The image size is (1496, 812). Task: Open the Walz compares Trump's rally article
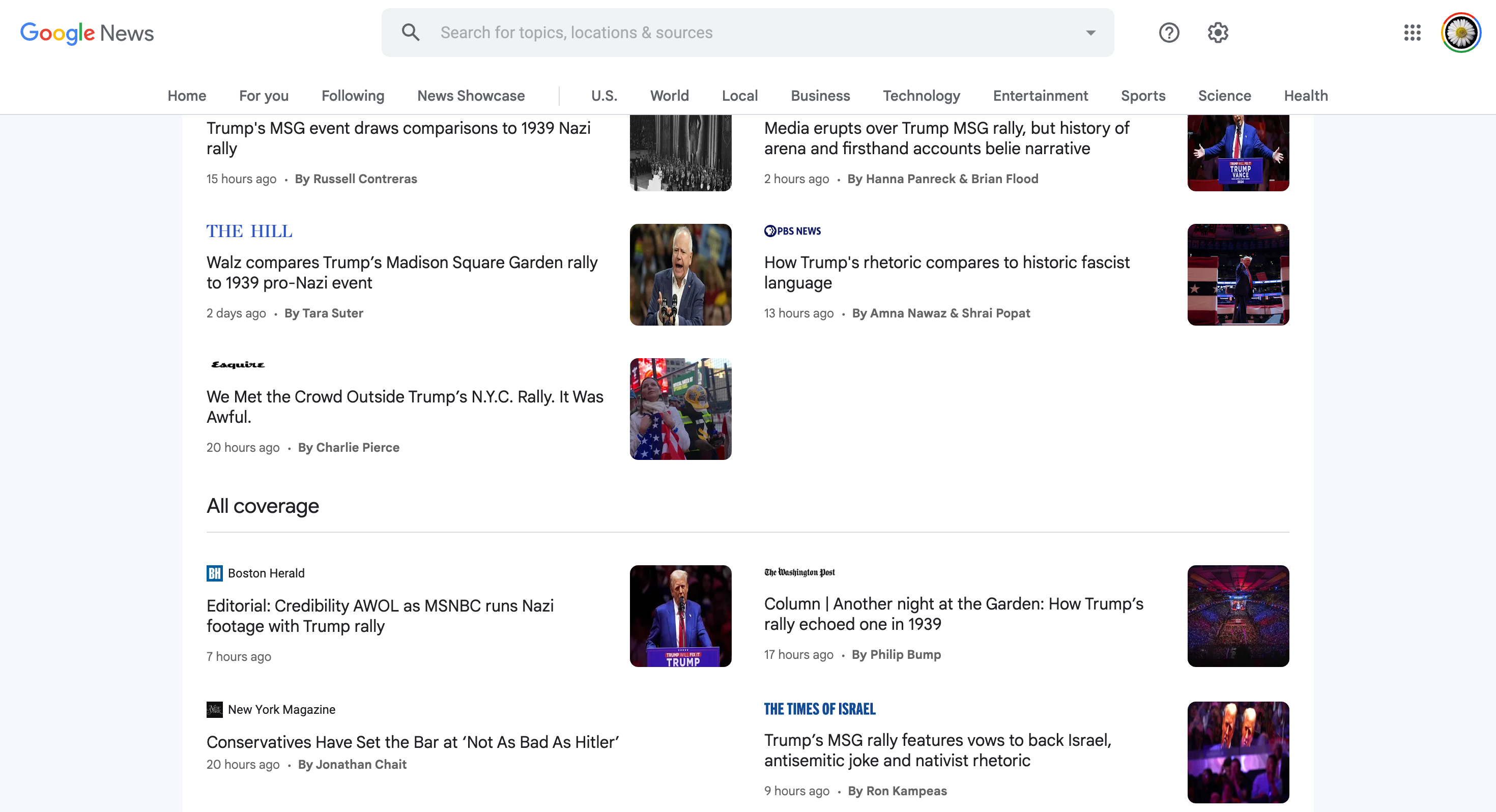[402, 272]
